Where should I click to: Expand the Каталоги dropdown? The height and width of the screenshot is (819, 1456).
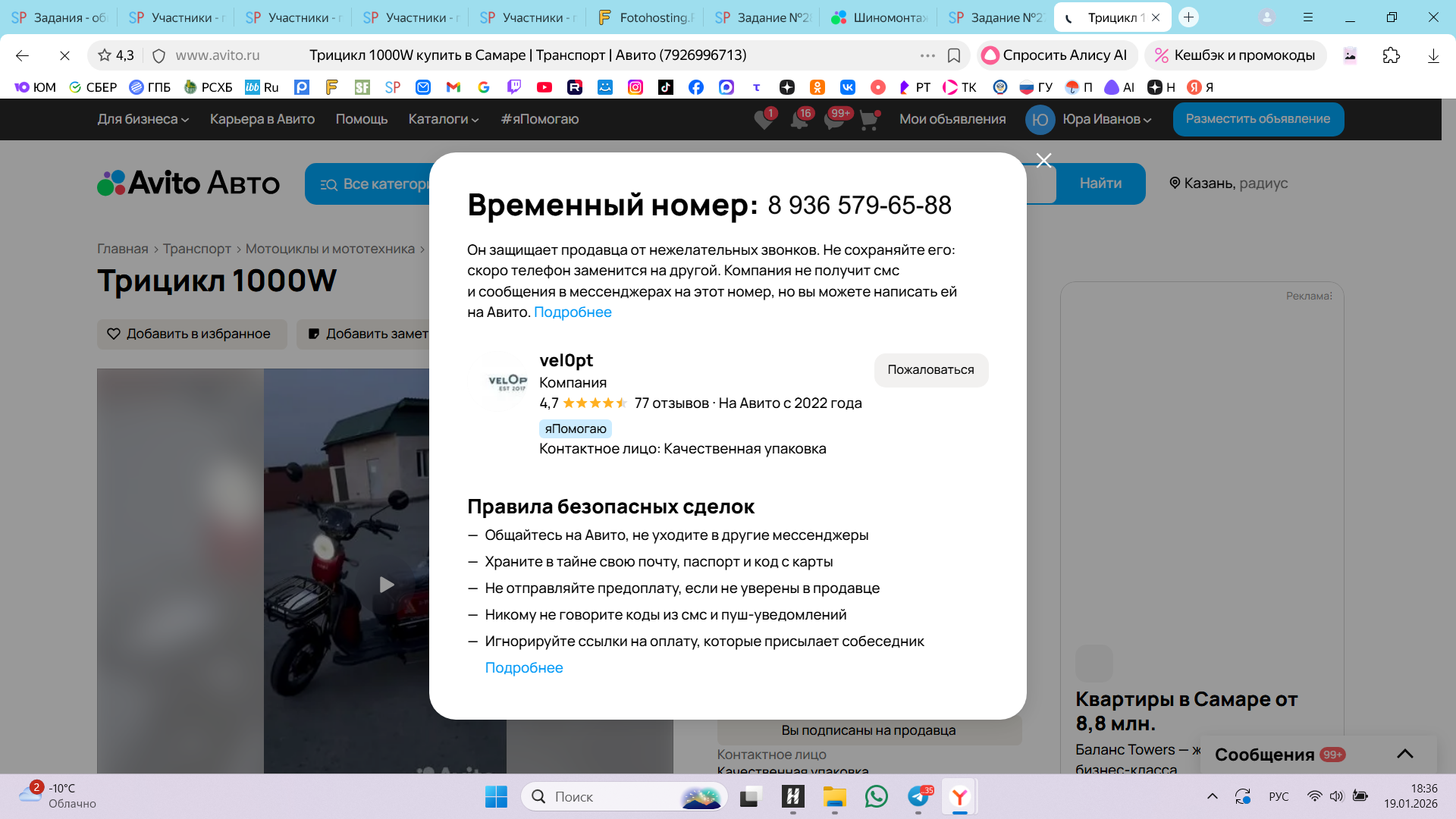point(443,119)
